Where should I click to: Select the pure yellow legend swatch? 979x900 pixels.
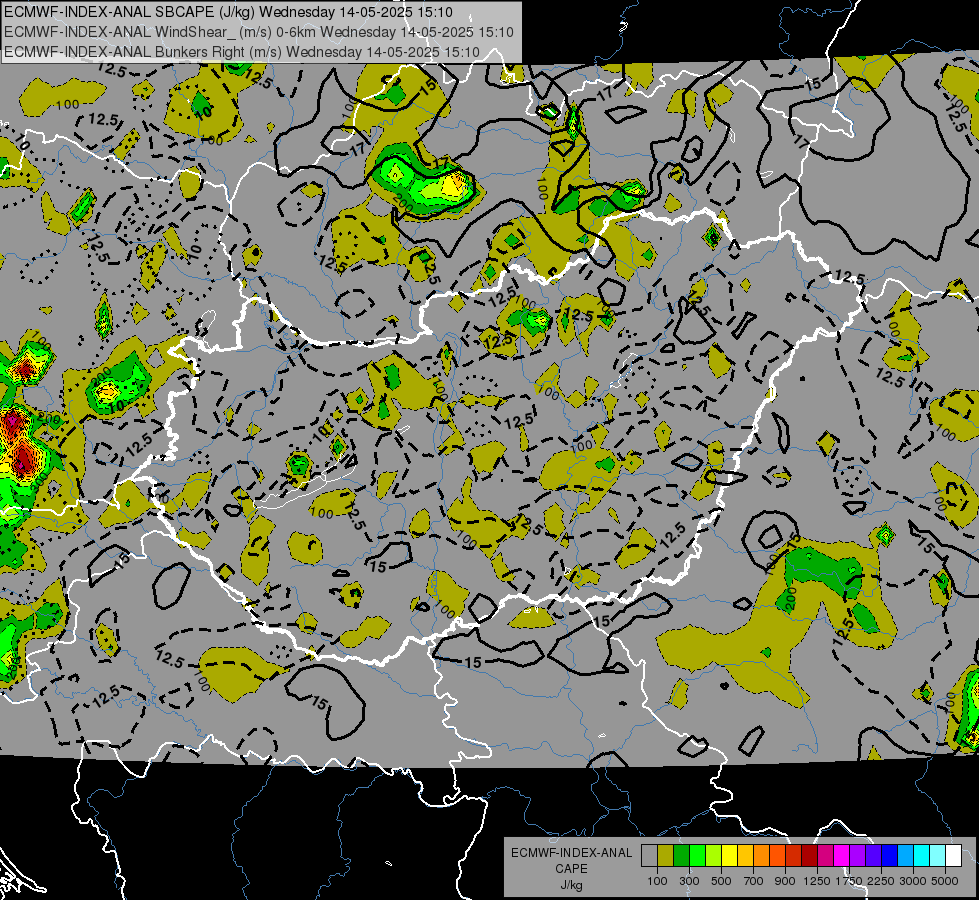click(729, 855)
